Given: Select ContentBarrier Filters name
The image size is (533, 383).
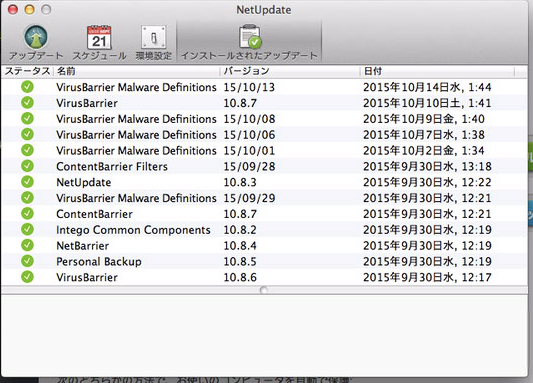Looking at the screenshot, I should click(112, 167).
